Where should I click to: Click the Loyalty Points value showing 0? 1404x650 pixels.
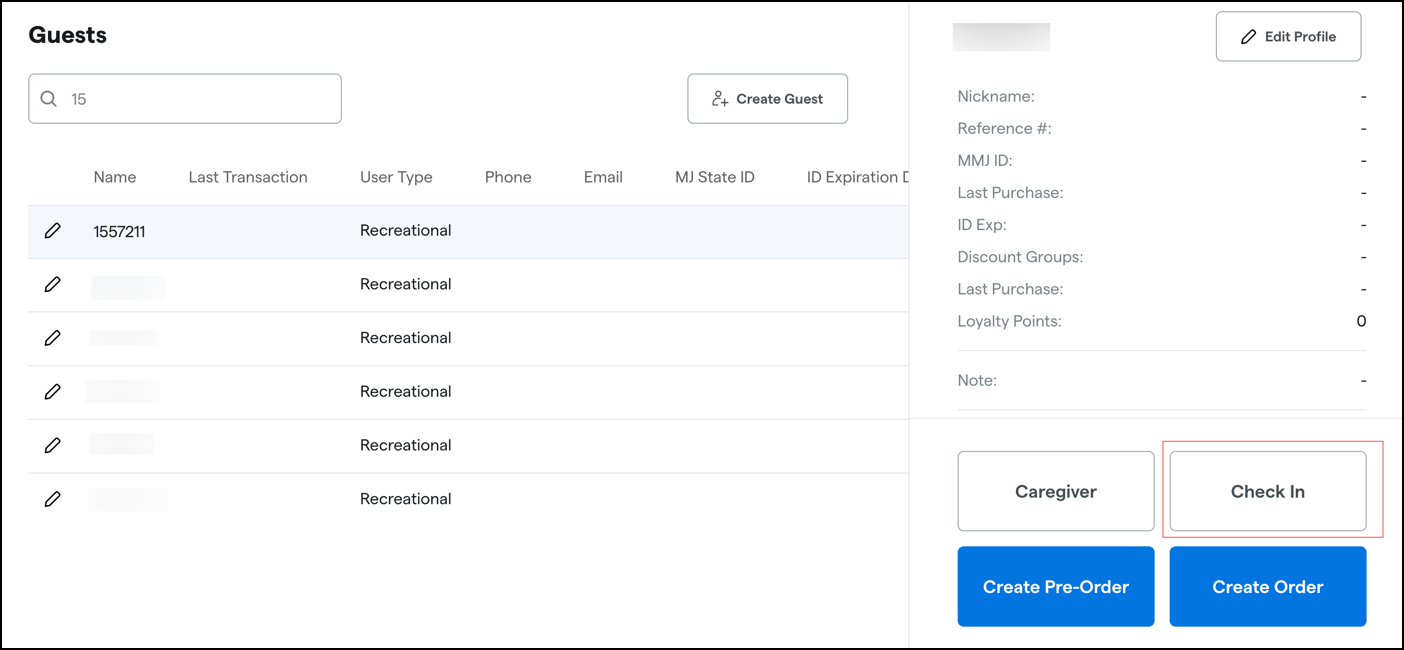tap(1360, 321)
